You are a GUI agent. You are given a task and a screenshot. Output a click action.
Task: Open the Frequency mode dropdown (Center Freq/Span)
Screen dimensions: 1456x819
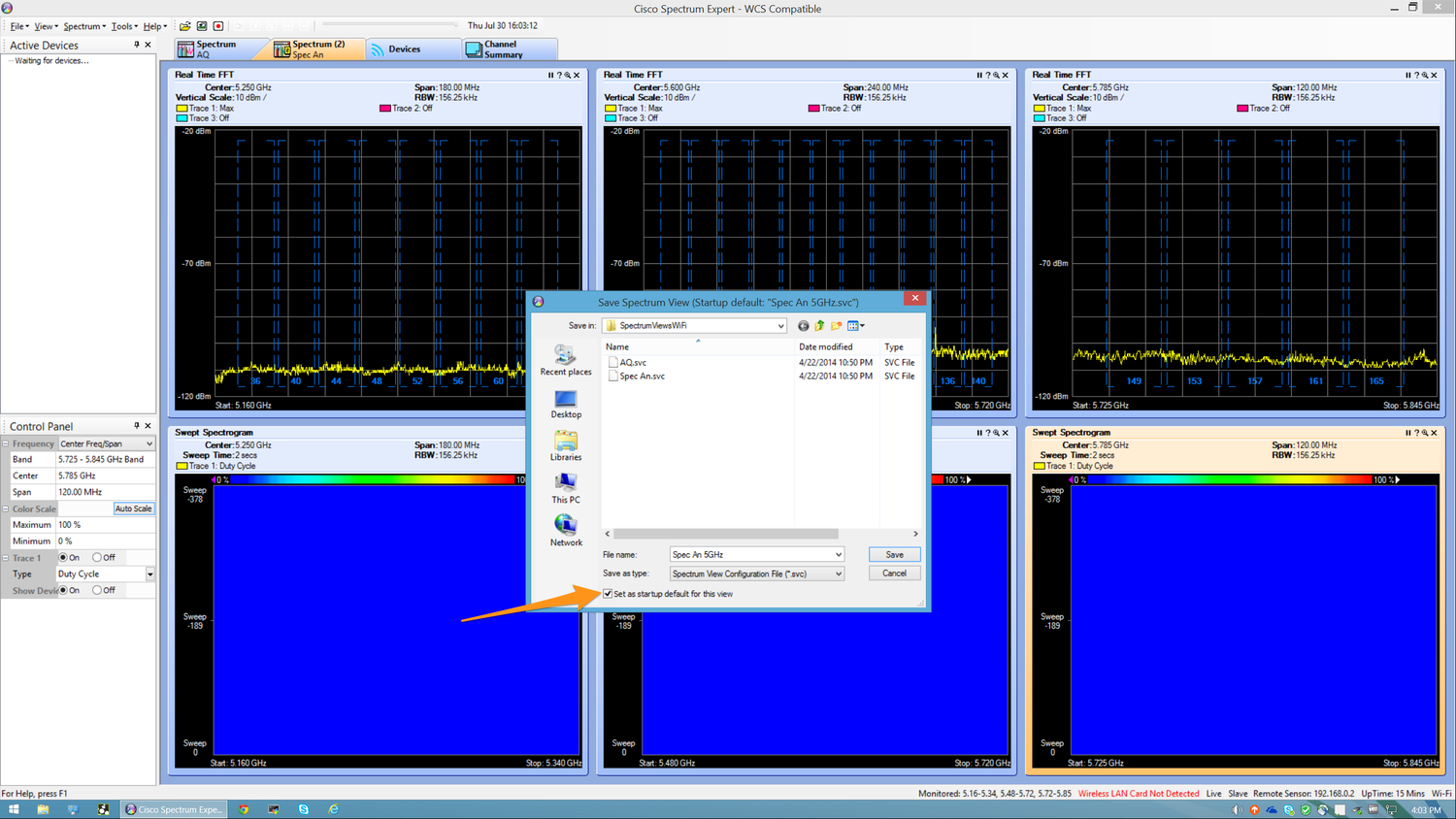(x=149, y=443)
